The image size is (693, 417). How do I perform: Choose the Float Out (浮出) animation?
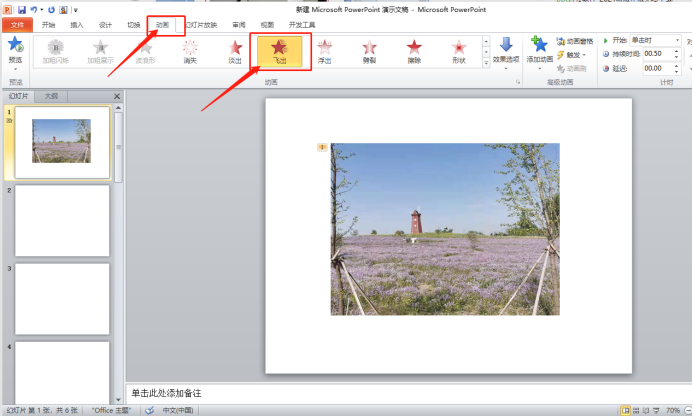(x=325, y=54)
